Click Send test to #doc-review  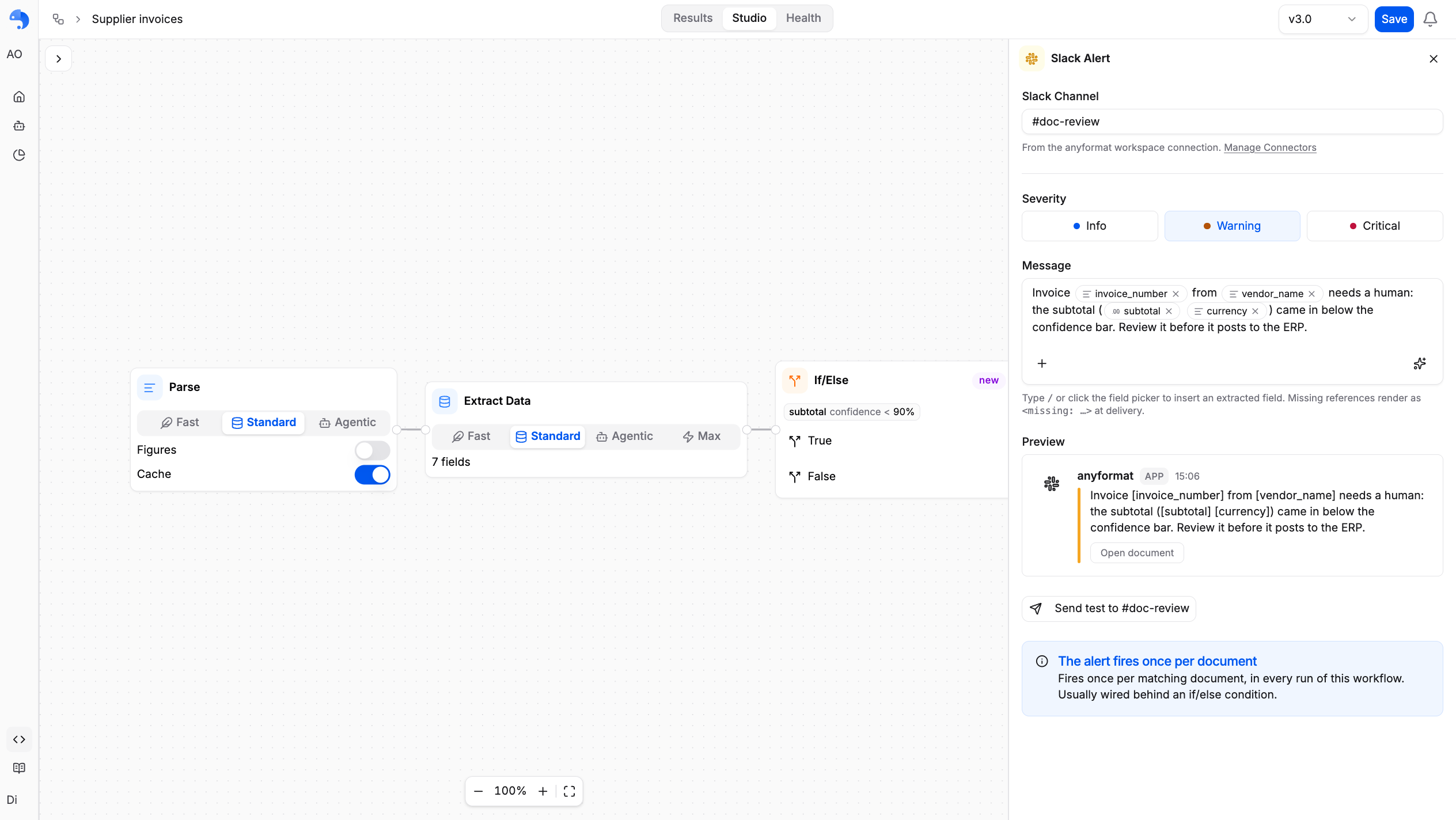point(1109,609)
